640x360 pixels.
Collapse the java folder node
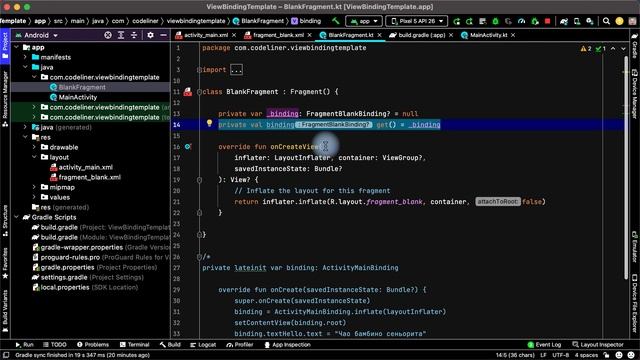pyautogui.click(x=26, y=67)
